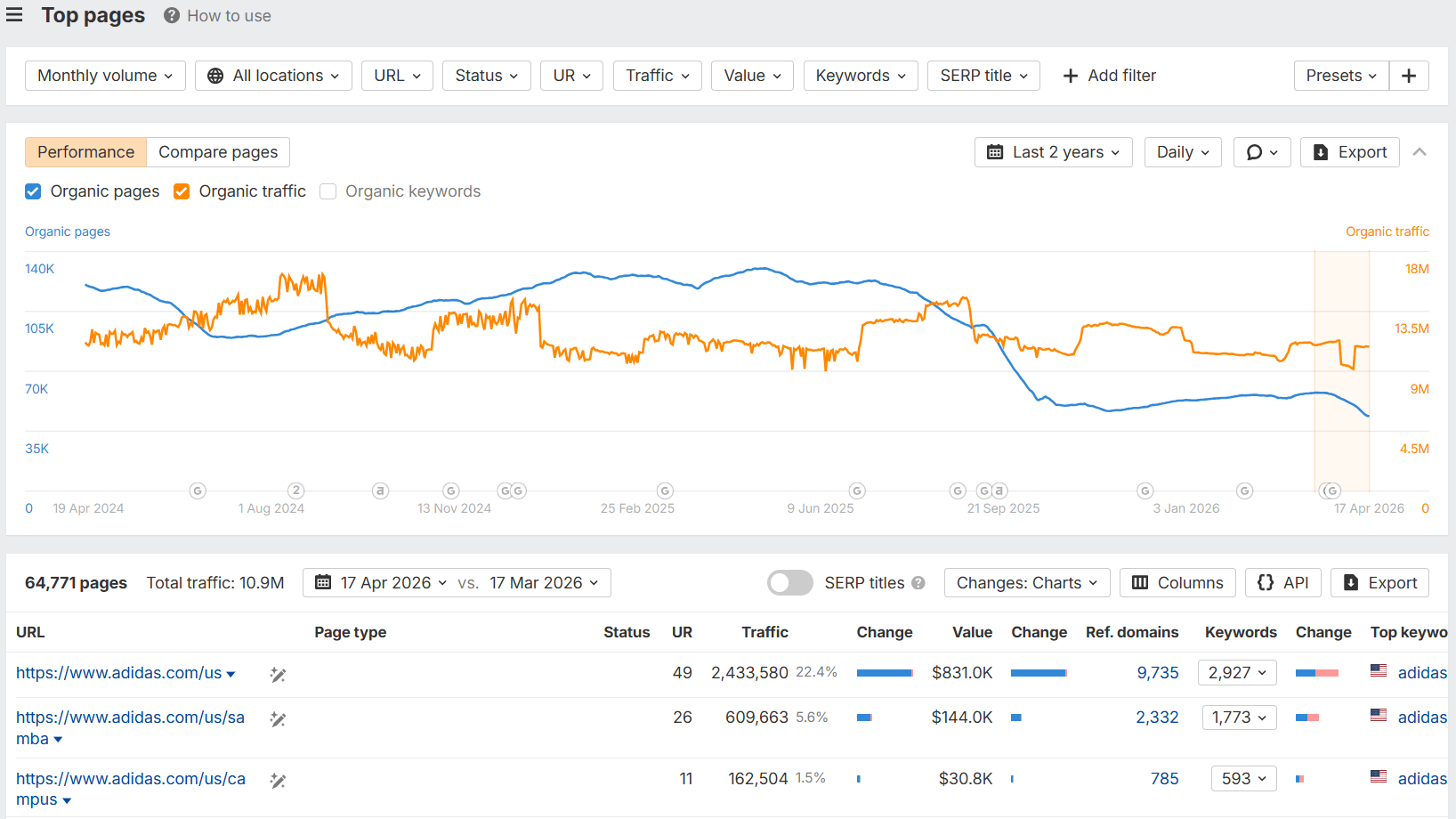Export the pages table

point(1380,583)
